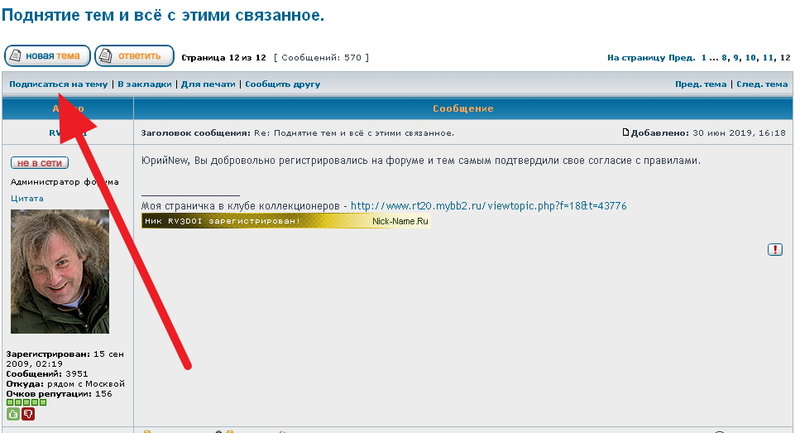The image size is (800, 433).
Task: Click the user's avatar photo
Action: (x=60, y=271)
